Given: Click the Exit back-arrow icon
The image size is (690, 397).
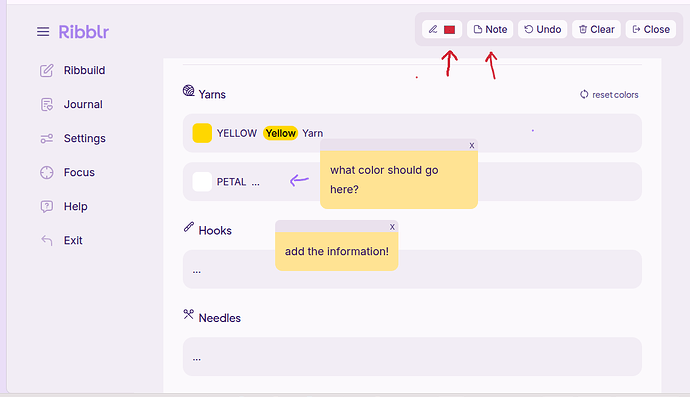Looking at the screenshot, I should coord(47,240).
